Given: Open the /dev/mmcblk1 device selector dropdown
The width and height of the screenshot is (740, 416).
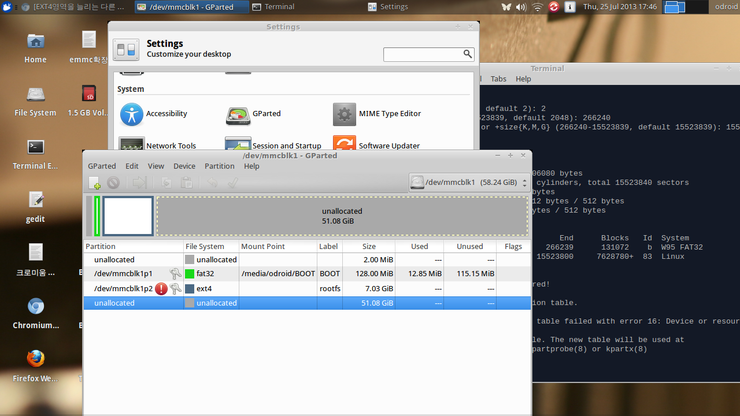Looking at the screenshot, I should click(468, 183).
